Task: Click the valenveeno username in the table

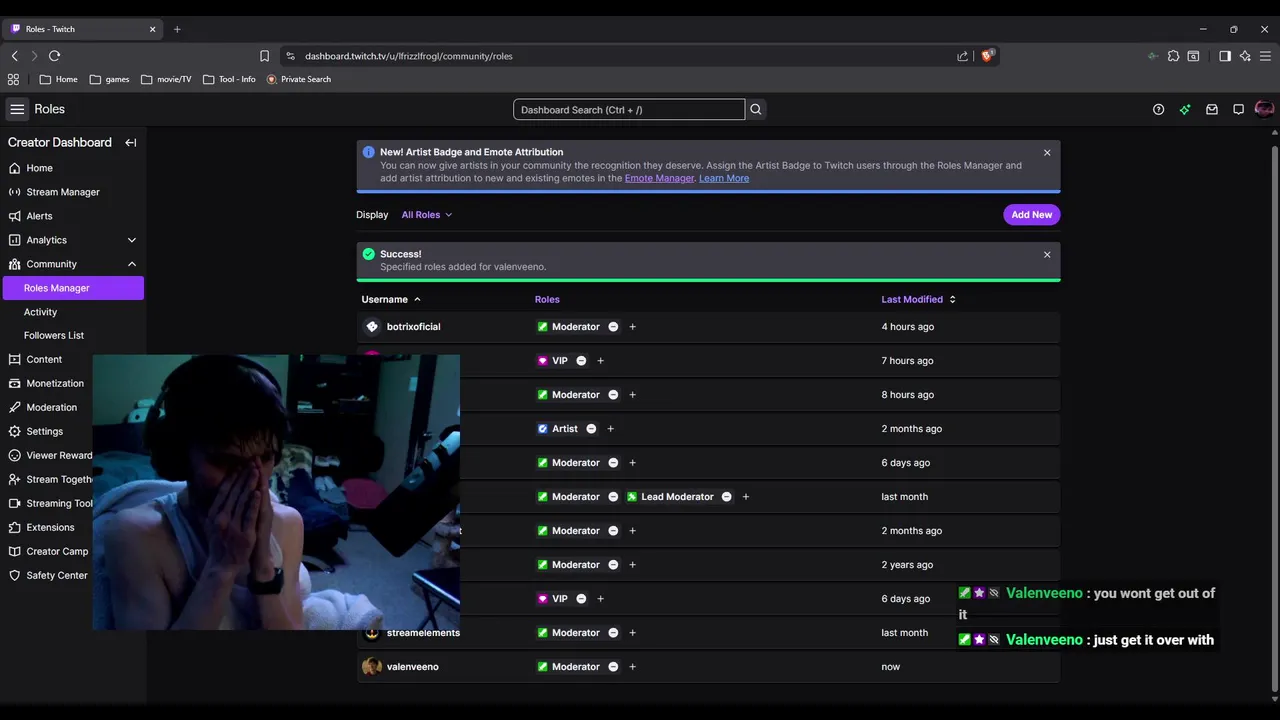Action: (412, 667)
